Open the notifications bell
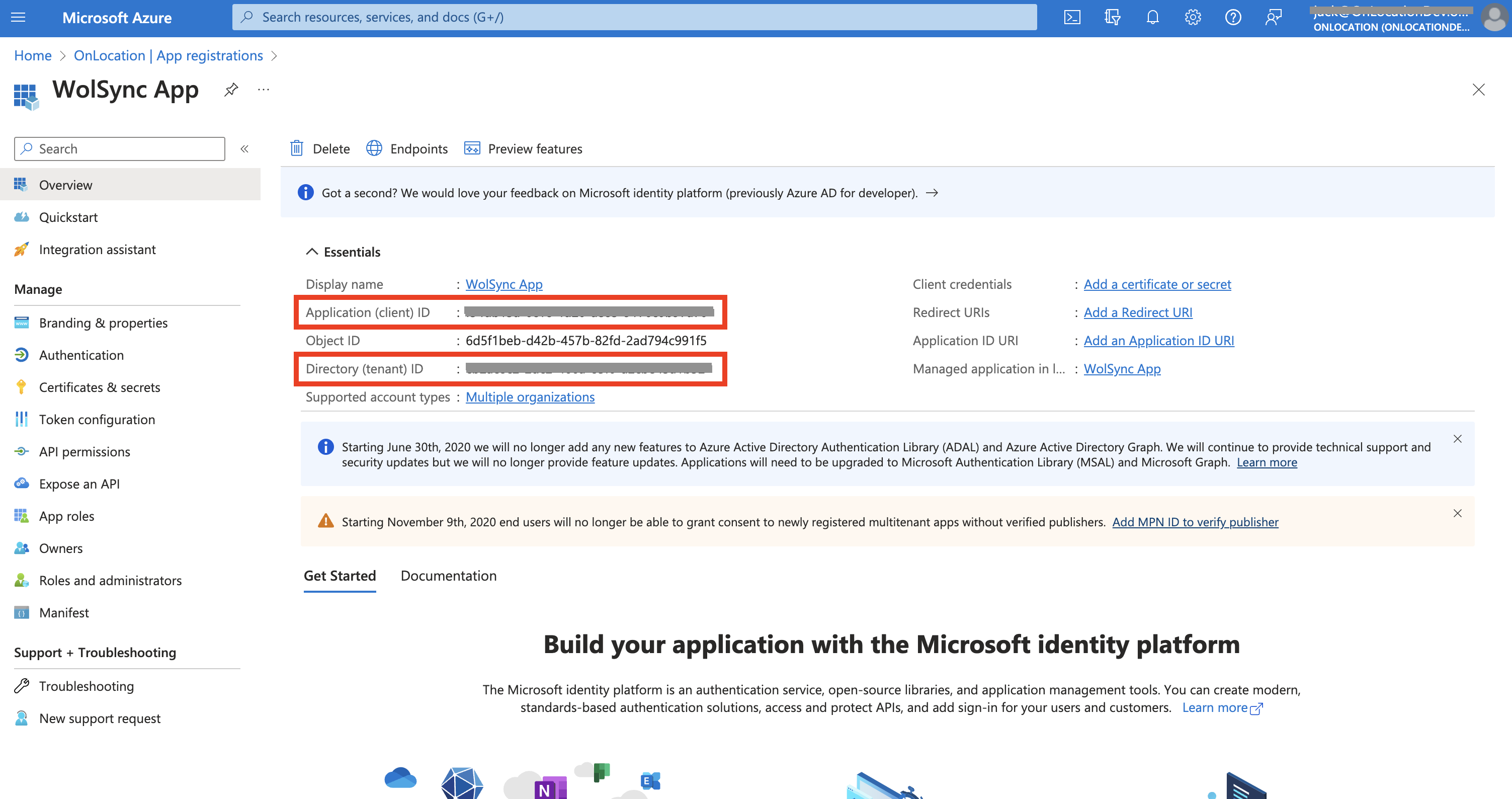This screenshot has height=799, width=1512. 1152,17
